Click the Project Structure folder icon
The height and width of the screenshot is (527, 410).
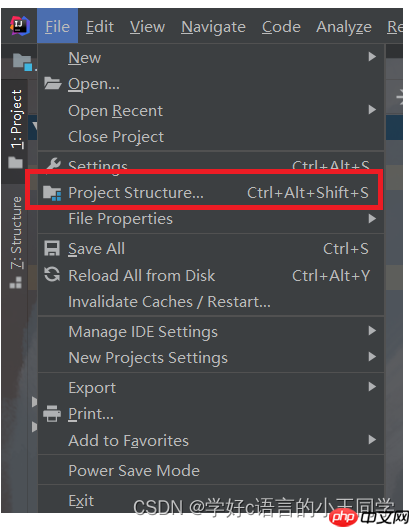click(x=52, y=193)
